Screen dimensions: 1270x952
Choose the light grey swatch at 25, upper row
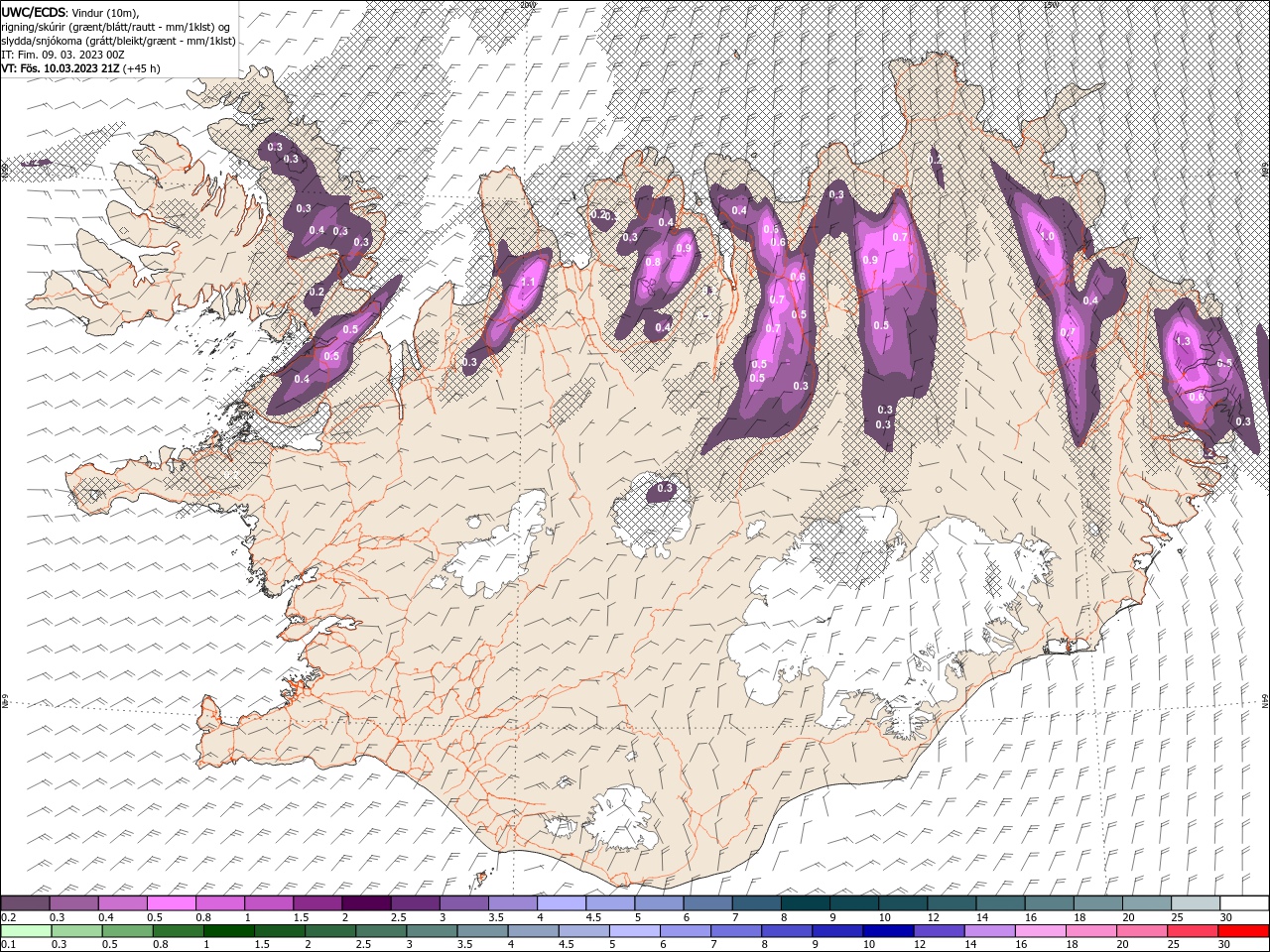(x=1195, y=903)
